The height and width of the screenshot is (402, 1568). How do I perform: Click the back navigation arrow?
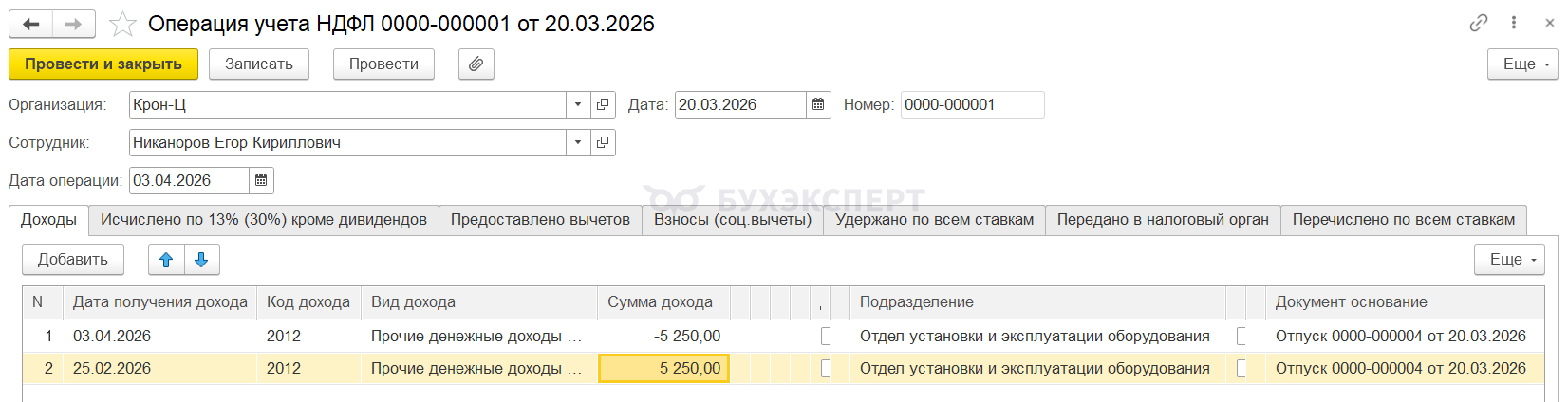[x=31, y=24]
